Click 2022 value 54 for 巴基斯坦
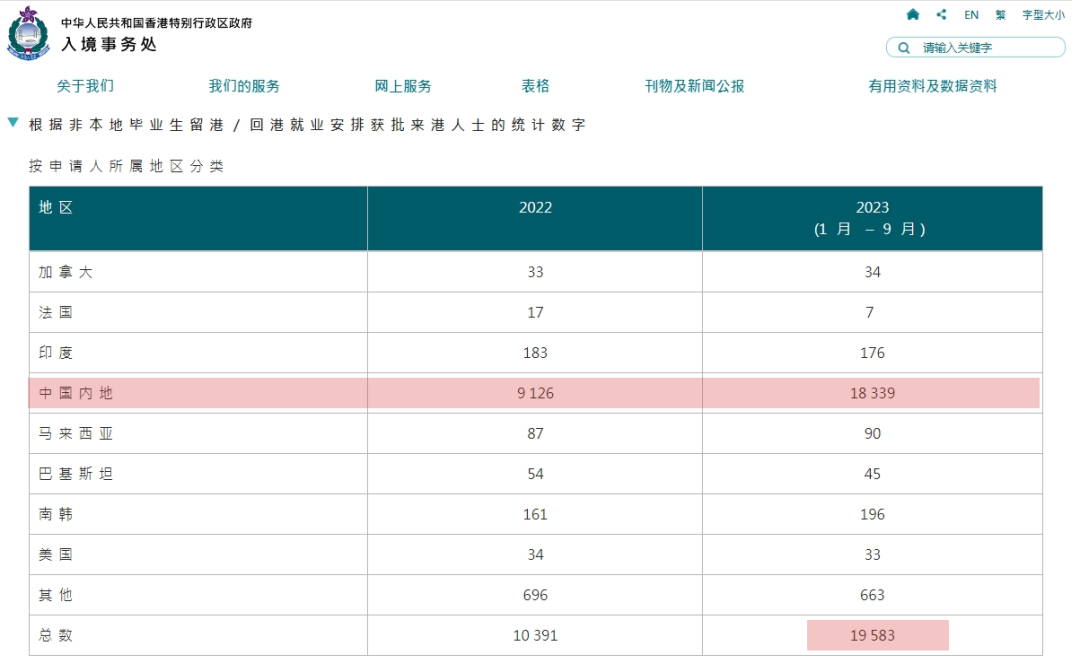1080x672 pixels. [x=535, y=474]
